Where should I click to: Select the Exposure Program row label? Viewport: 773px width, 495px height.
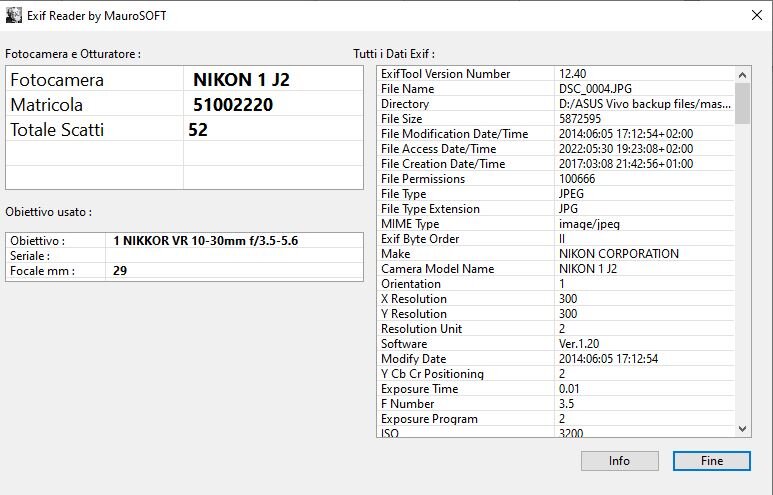click(x=429, y=419)
